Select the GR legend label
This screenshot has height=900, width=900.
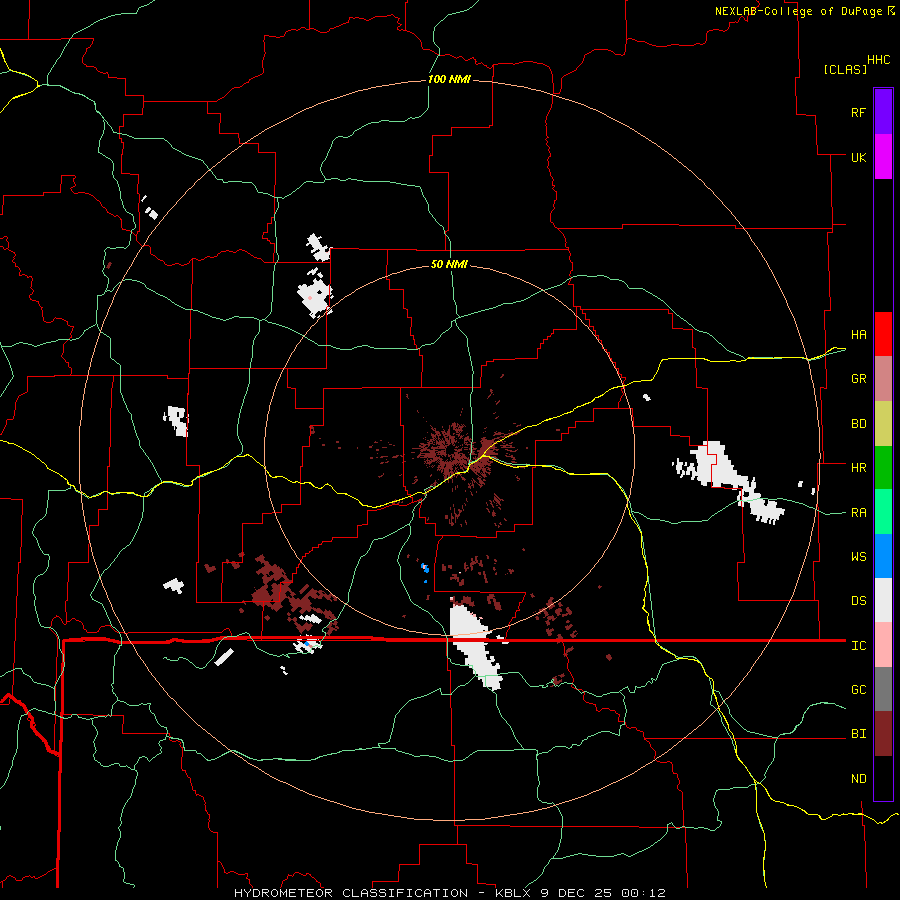tap(858, 378)
